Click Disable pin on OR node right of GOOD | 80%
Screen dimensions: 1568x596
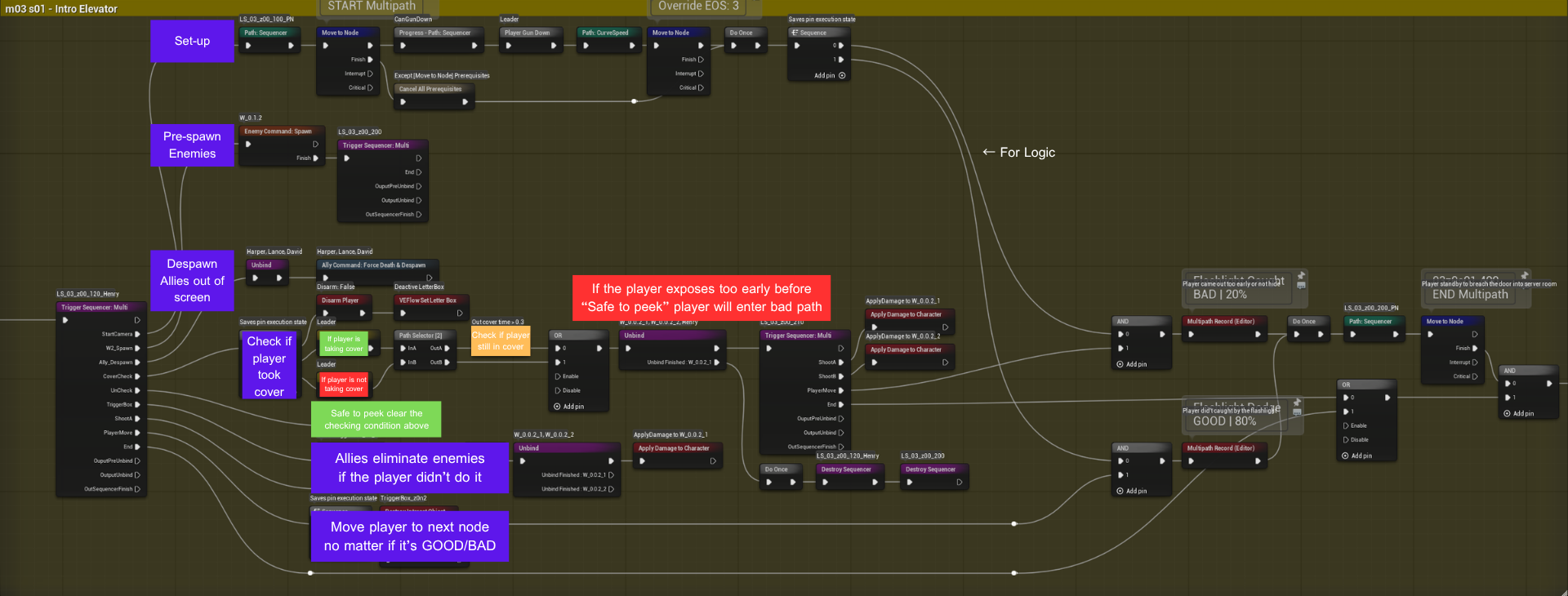point(1346,440)
